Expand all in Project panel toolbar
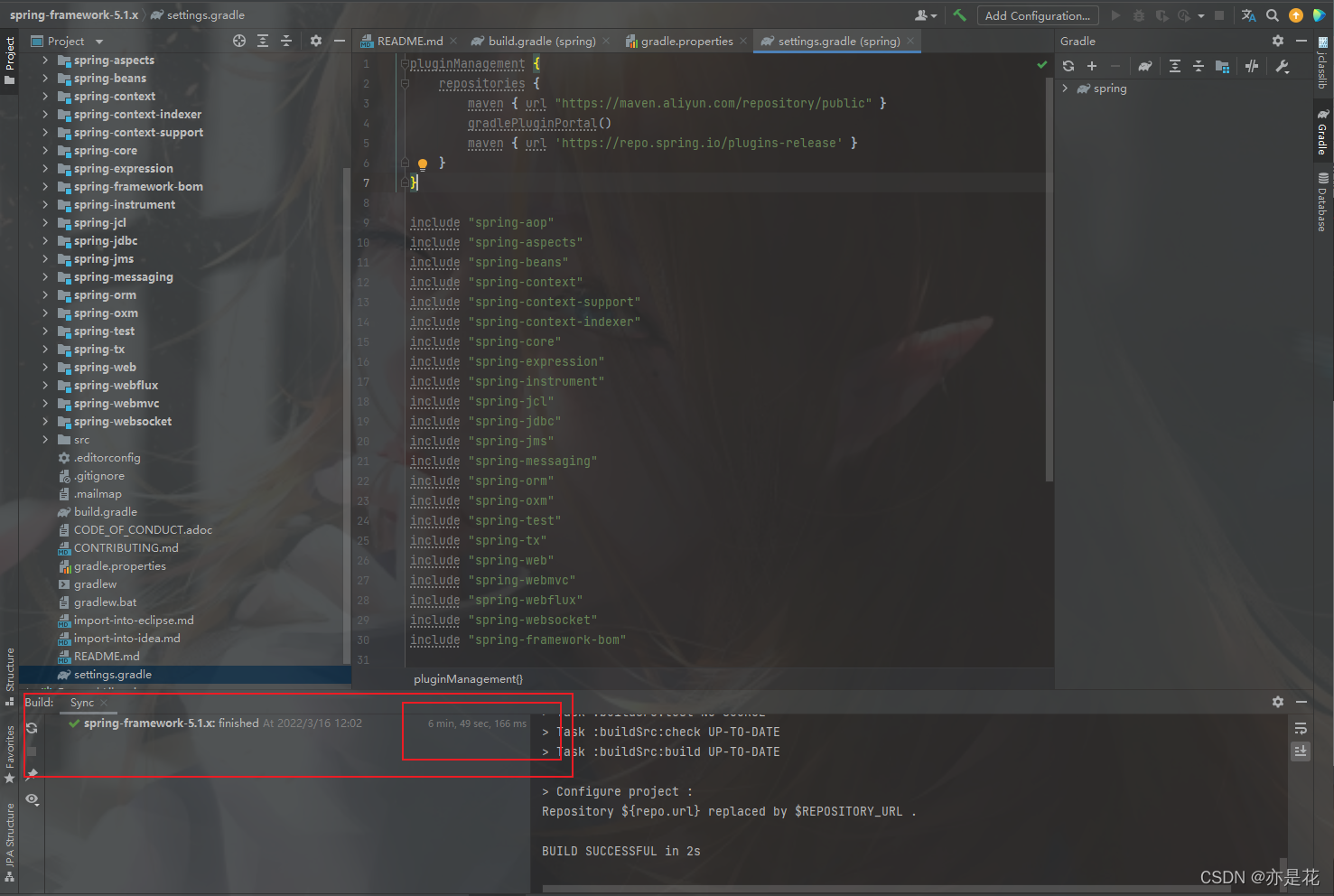The height and width of the screenshot is (896, 1334). 263,41
